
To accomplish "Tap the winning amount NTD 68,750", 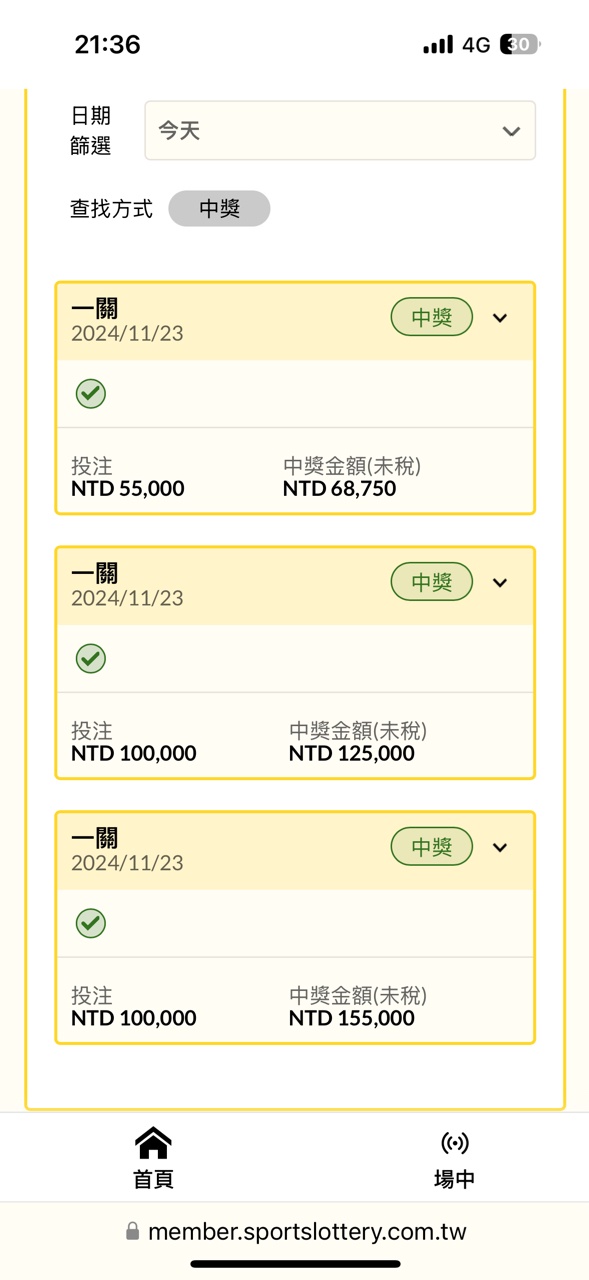I will pyautogui.click(x=340, y=489).
